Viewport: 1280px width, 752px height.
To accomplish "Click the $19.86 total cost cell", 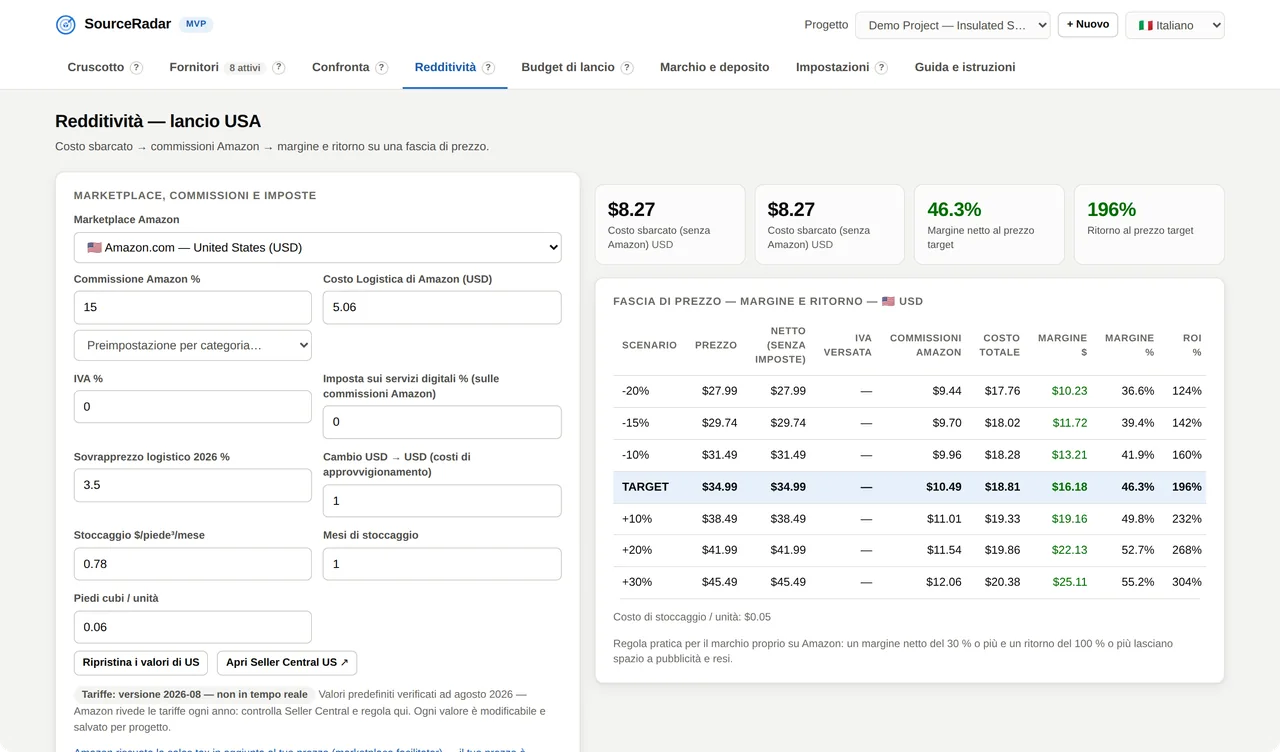I will pos(1002,550).
